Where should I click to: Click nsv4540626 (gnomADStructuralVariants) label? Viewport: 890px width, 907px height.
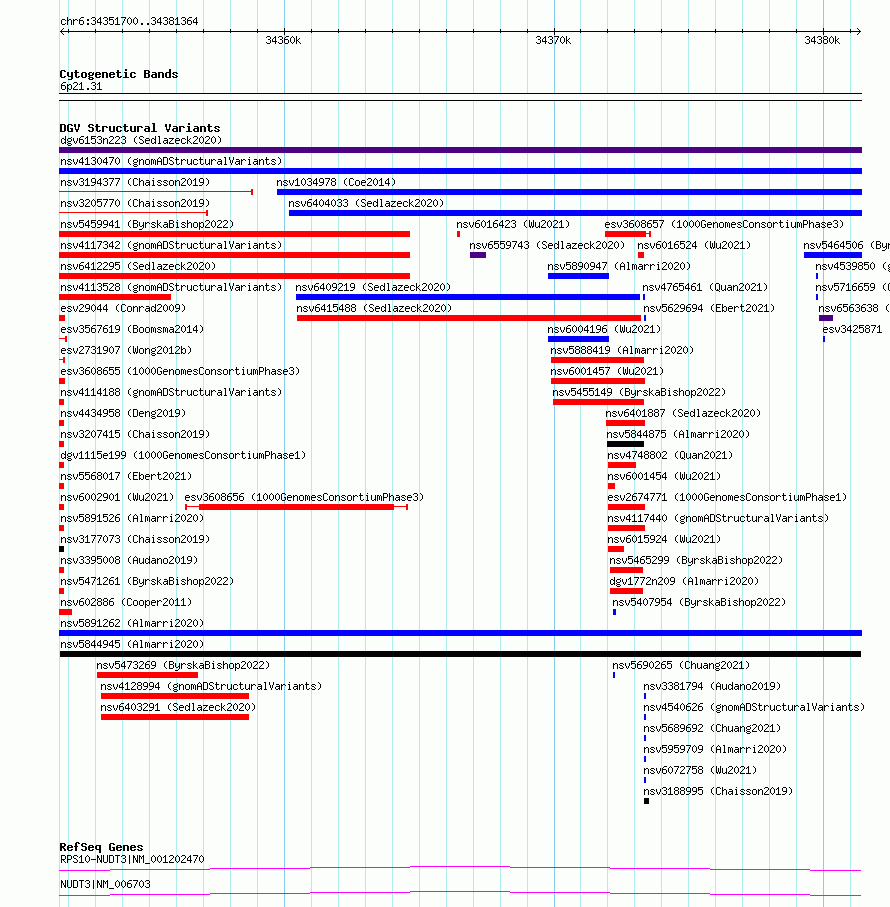(x=754, y=707)
